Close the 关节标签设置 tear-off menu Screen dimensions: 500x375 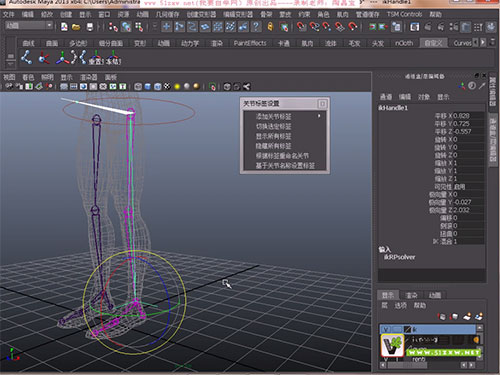322,104
